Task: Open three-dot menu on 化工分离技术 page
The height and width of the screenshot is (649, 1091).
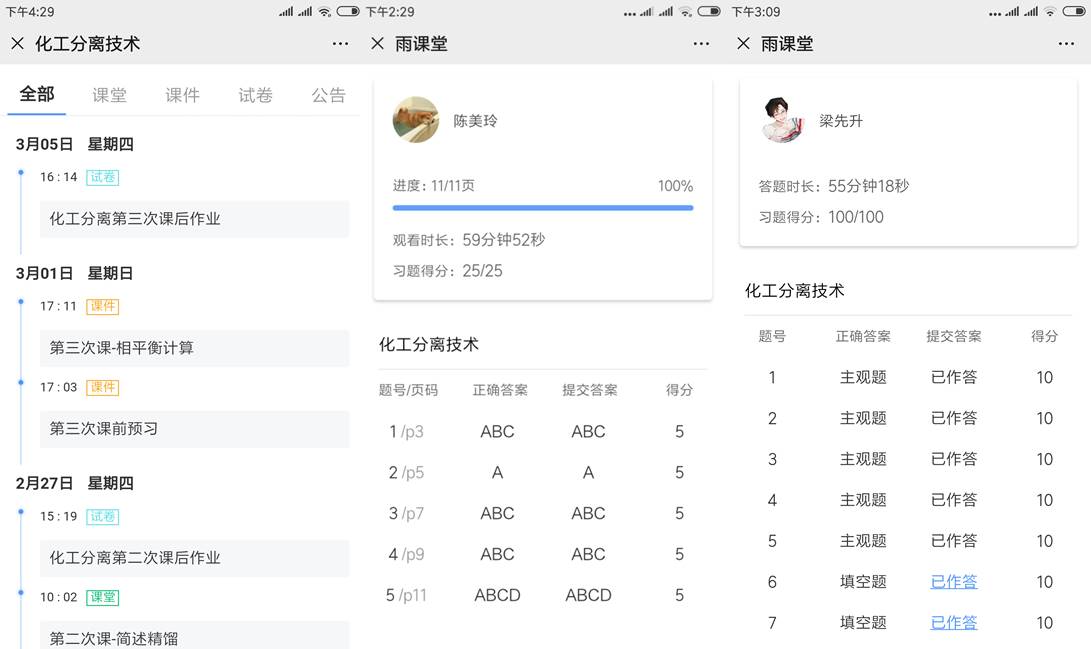Action: coord(341,44)
